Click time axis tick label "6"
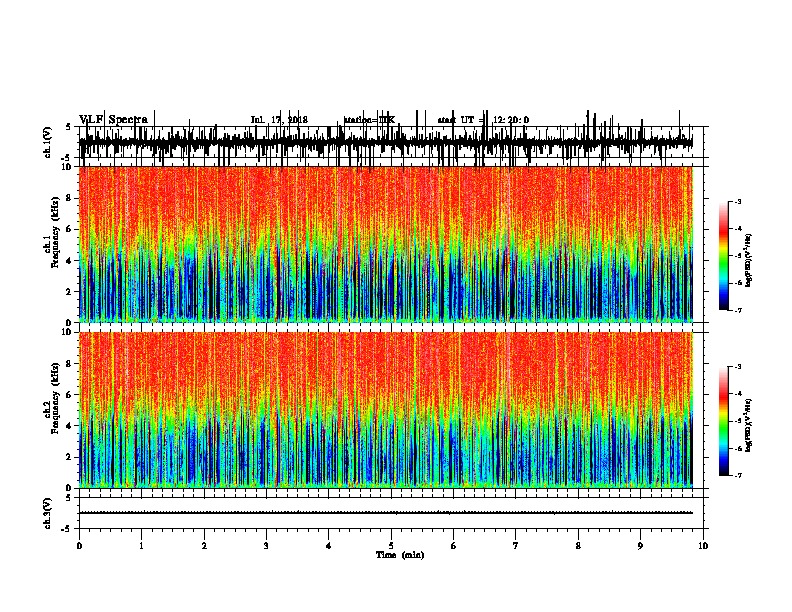The height and width of the screenshot is (612, 792). tap(454, 546)
